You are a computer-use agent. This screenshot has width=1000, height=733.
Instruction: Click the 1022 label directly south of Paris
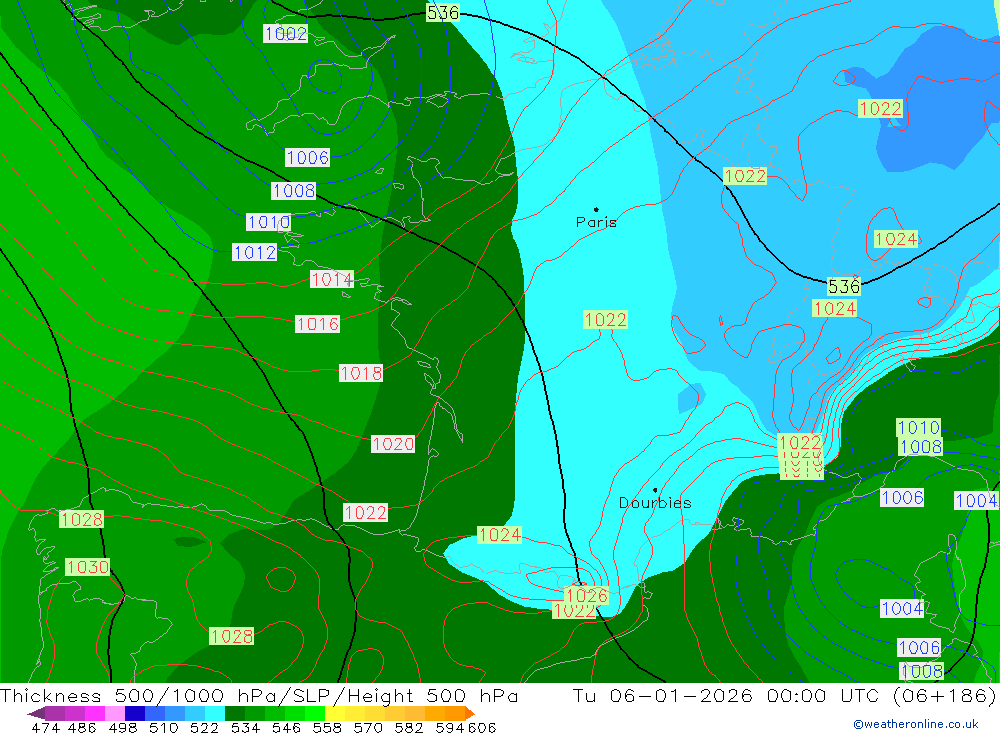click(605, 320)
